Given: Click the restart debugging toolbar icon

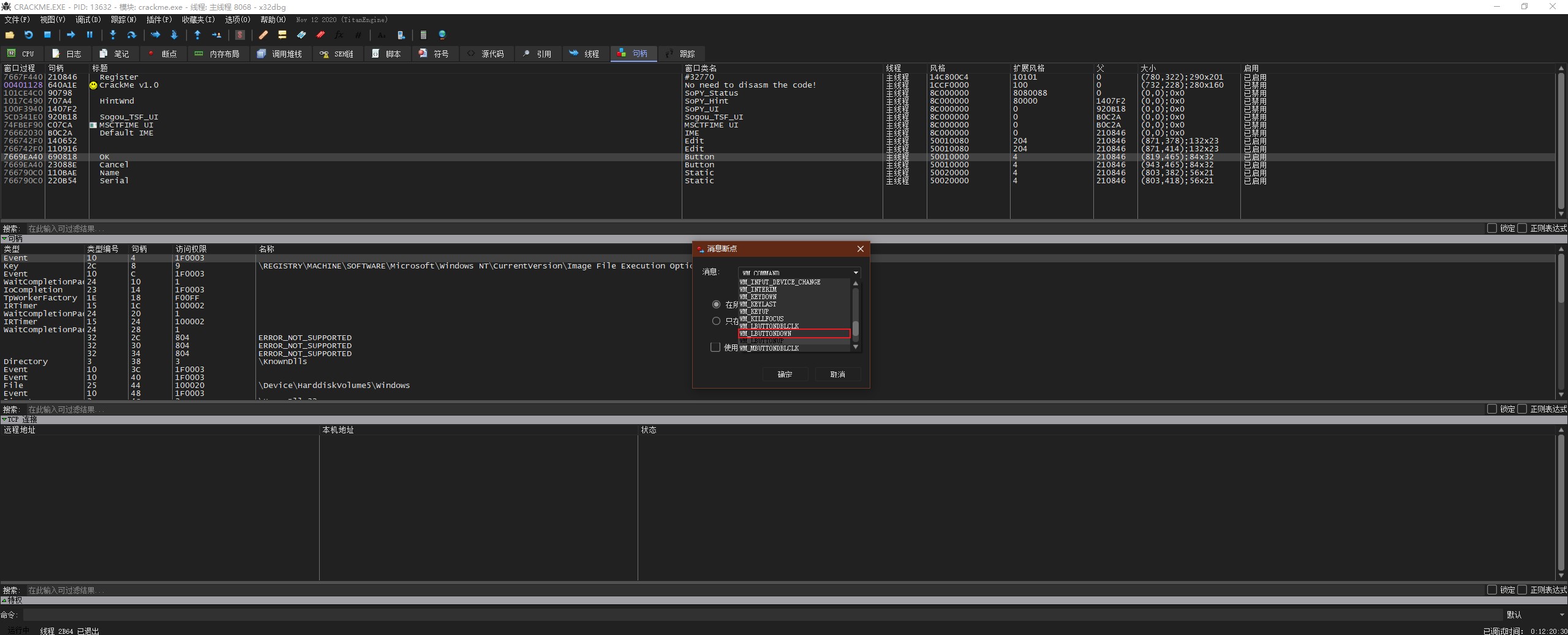Looking at the screenshot, I should [28, 35].
